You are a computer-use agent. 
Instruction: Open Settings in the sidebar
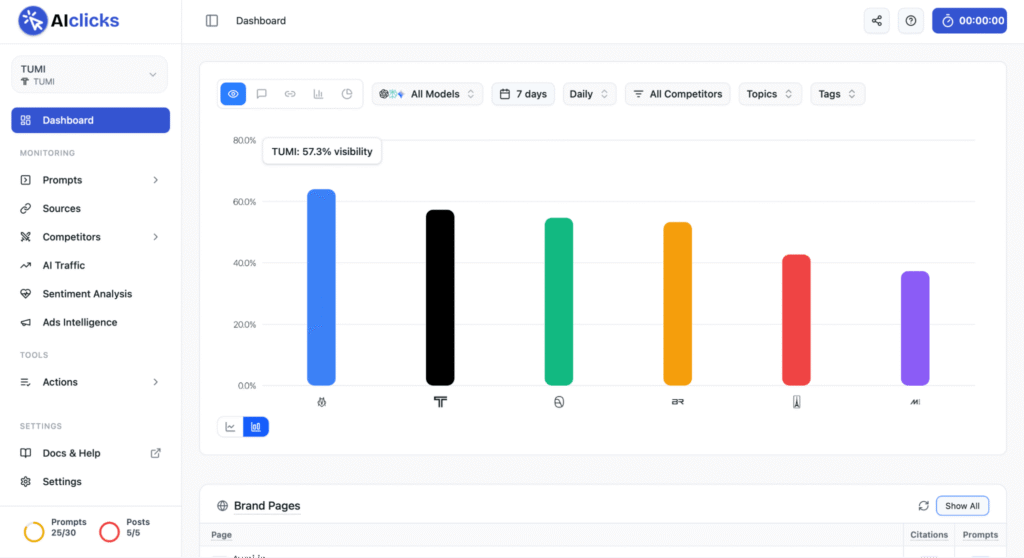point(62,482)
